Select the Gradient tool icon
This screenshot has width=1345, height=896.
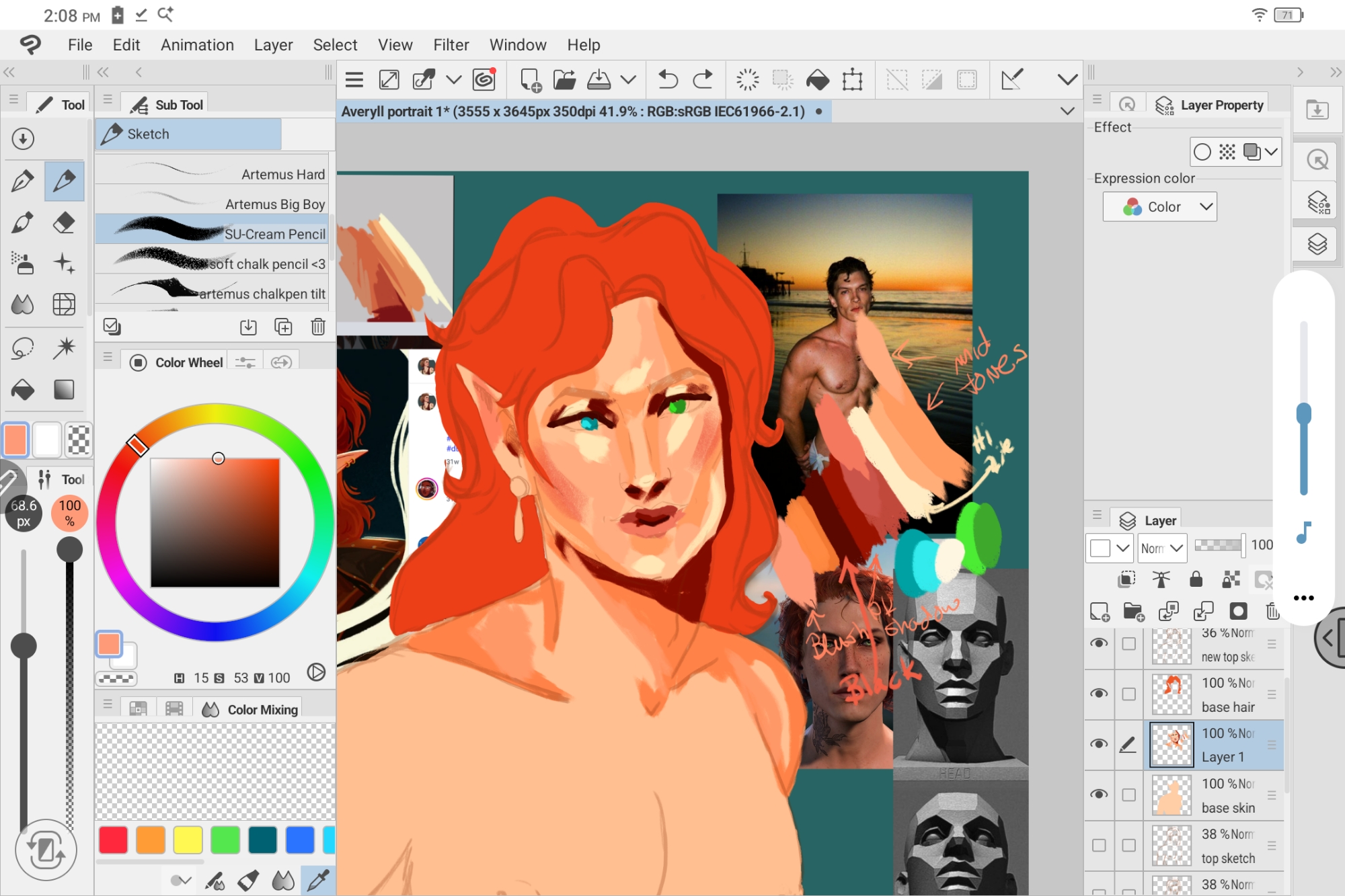[x=64, y=390]
